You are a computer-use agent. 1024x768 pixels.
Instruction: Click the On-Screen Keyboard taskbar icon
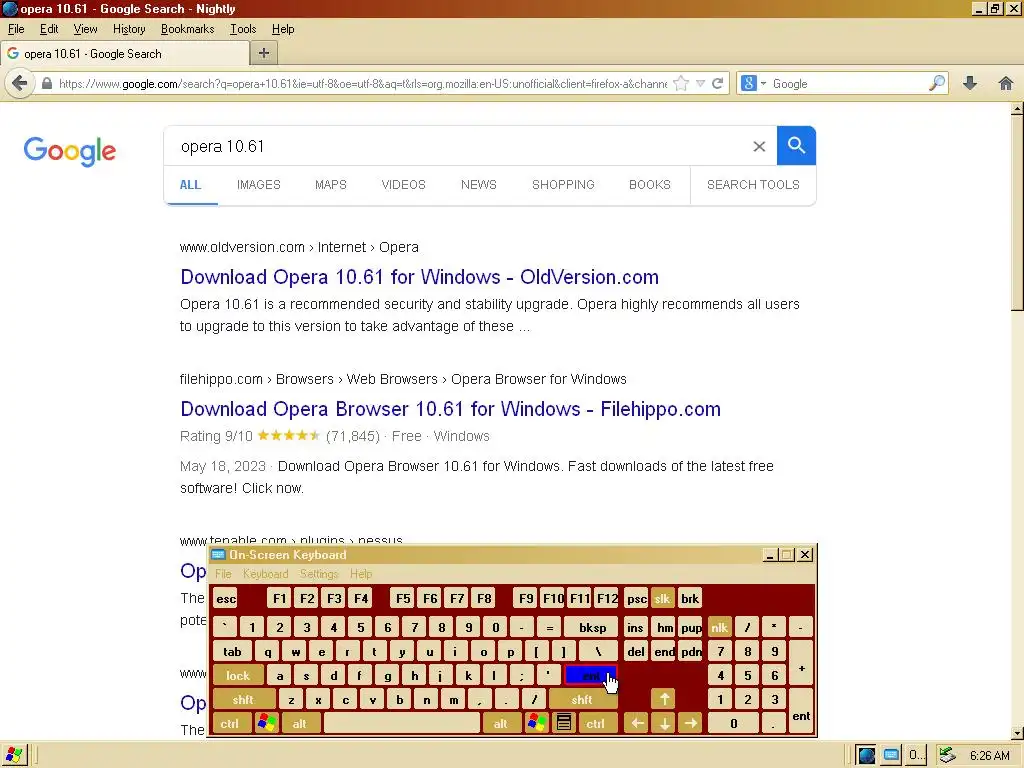tap(891, 756)
